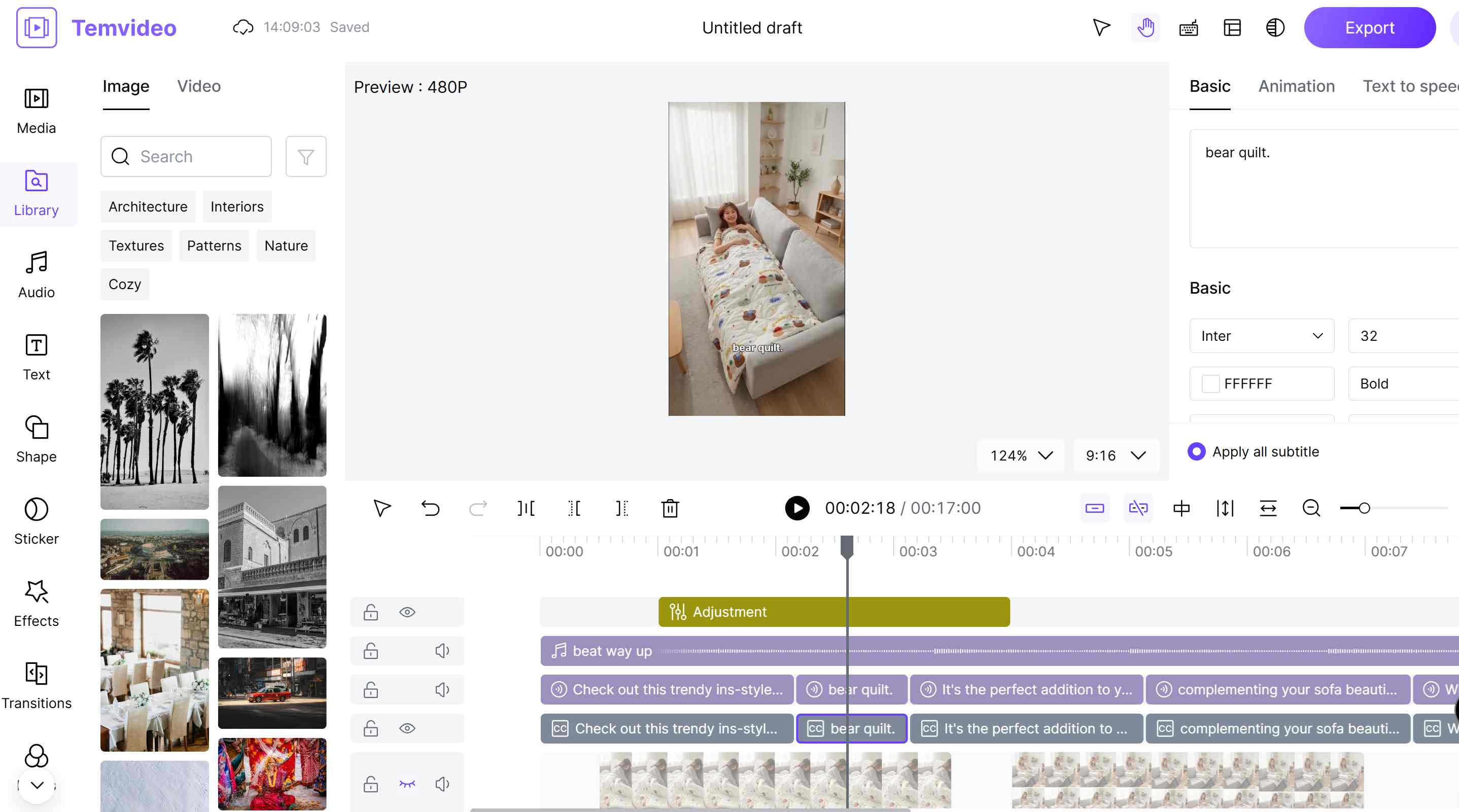Open keyboard shortcuts icon in header
This screenshot has width=1459, height=812.
[1188, 27]
